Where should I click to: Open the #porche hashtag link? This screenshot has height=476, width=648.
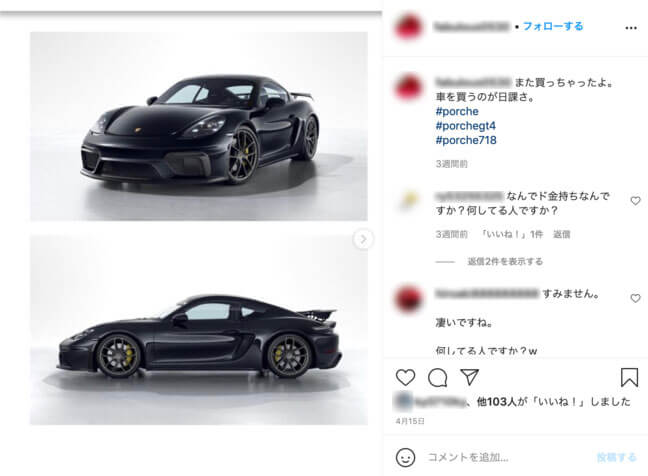pyautogui.click(x=457, y=111)
